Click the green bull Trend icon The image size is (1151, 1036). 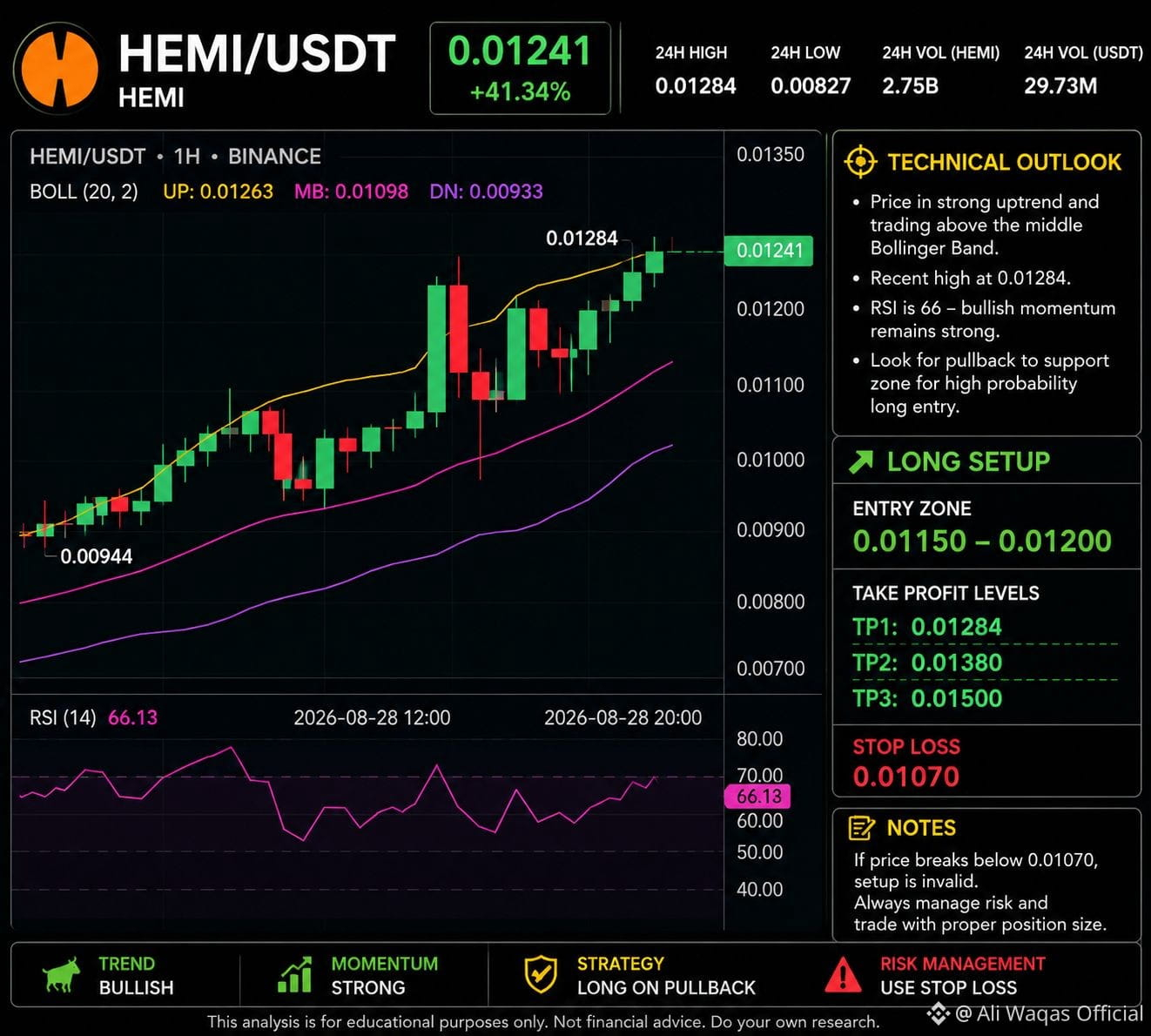[61, 975]
